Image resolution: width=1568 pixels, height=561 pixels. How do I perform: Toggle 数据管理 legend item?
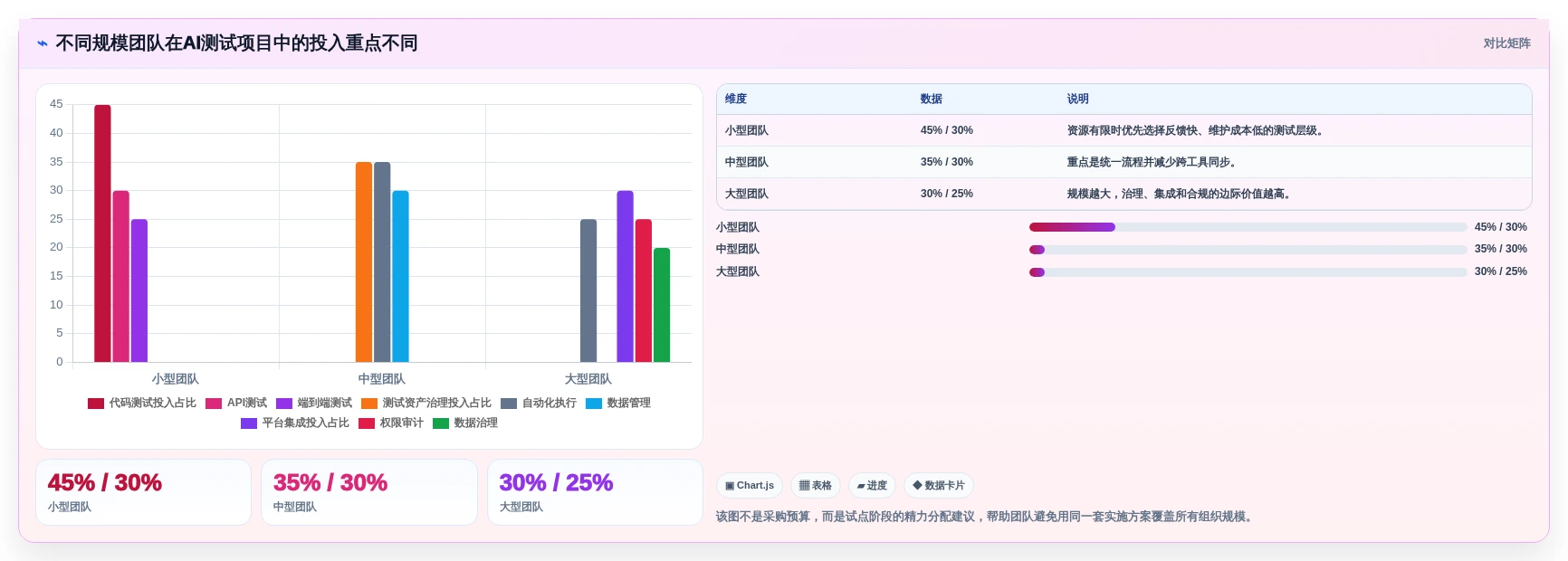point(618,403)
